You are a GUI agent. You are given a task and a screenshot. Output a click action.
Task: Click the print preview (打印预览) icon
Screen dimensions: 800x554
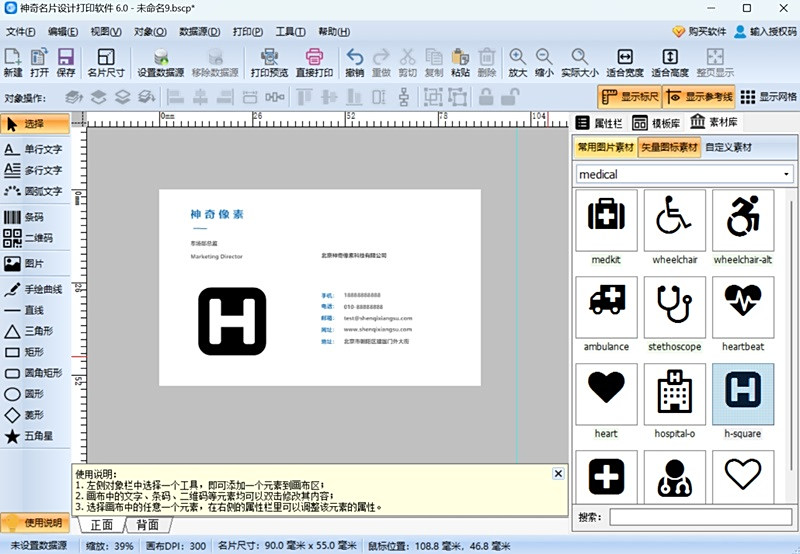[269, 62]
